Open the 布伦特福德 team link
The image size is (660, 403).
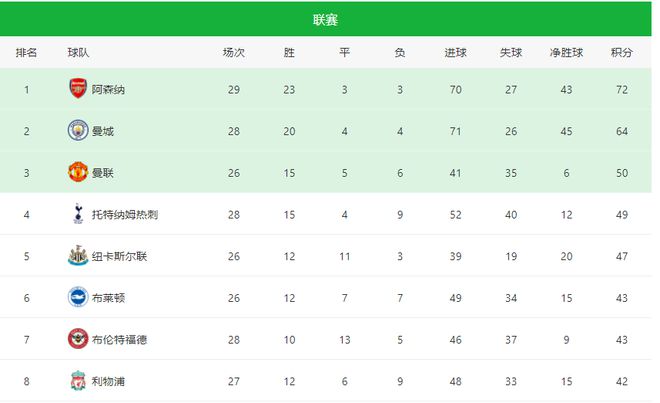120,339
